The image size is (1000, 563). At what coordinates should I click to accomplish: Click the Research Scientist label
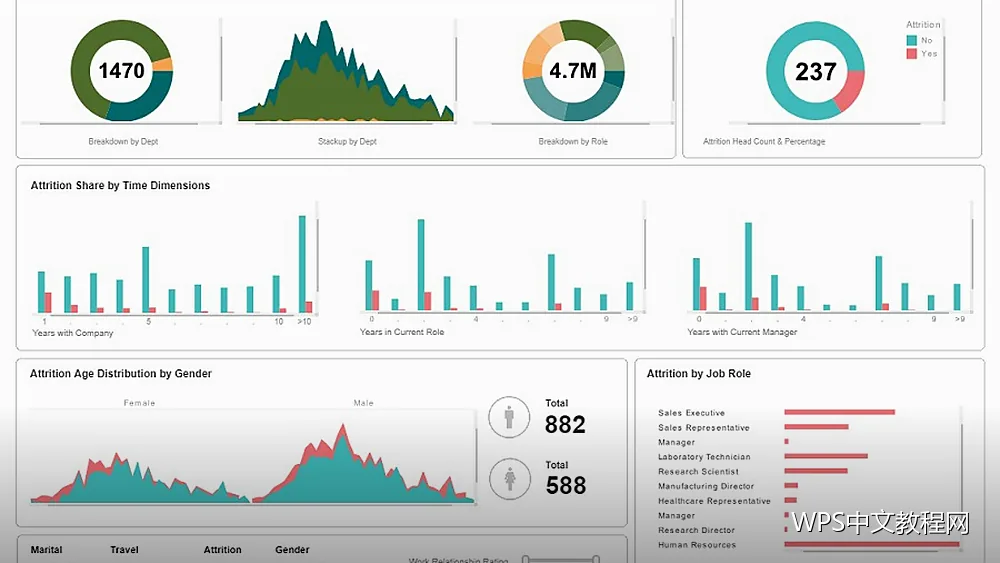698,472
